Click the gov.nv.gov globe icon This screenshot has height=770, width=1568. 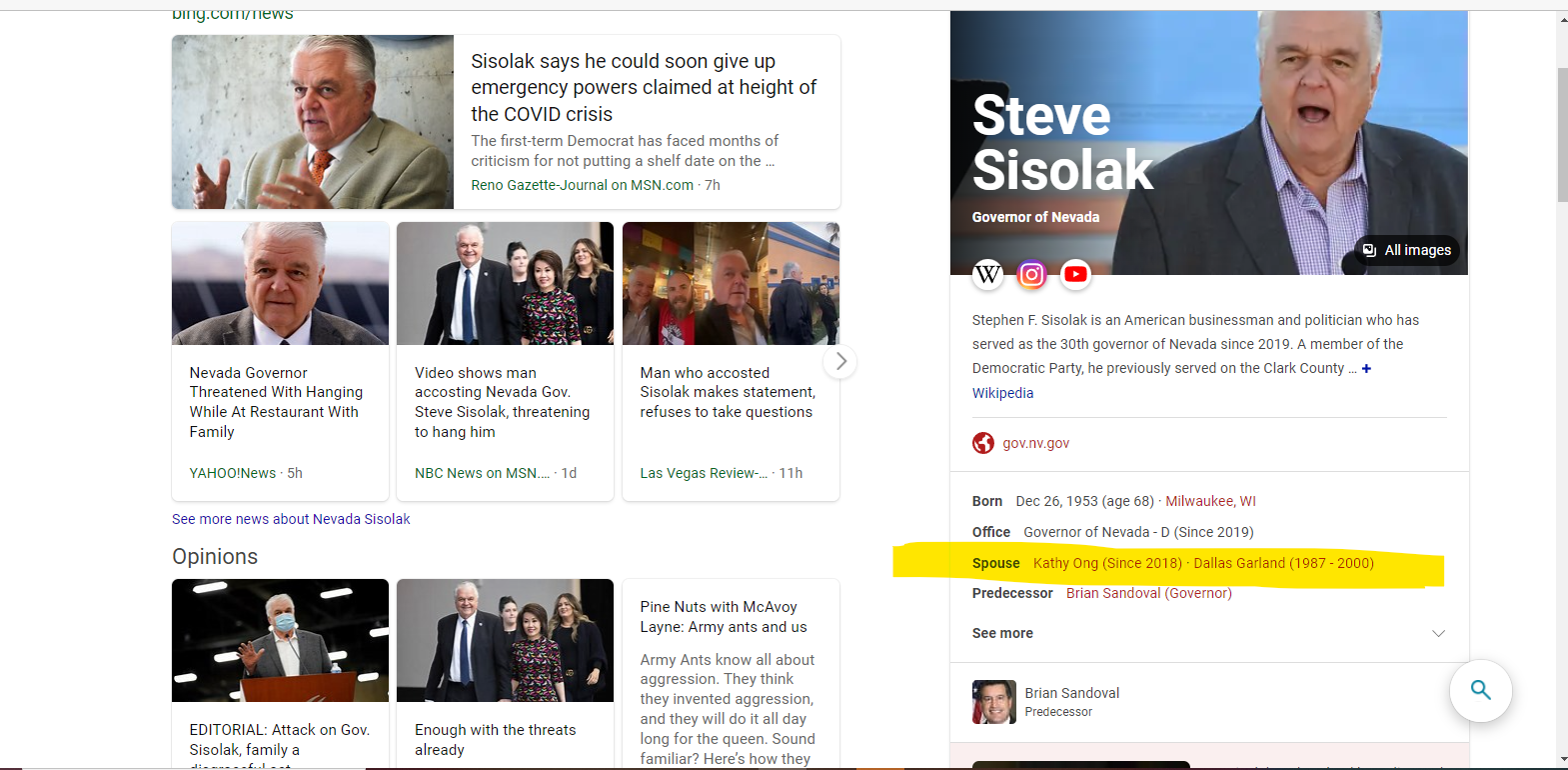click(x=983, y=443)
